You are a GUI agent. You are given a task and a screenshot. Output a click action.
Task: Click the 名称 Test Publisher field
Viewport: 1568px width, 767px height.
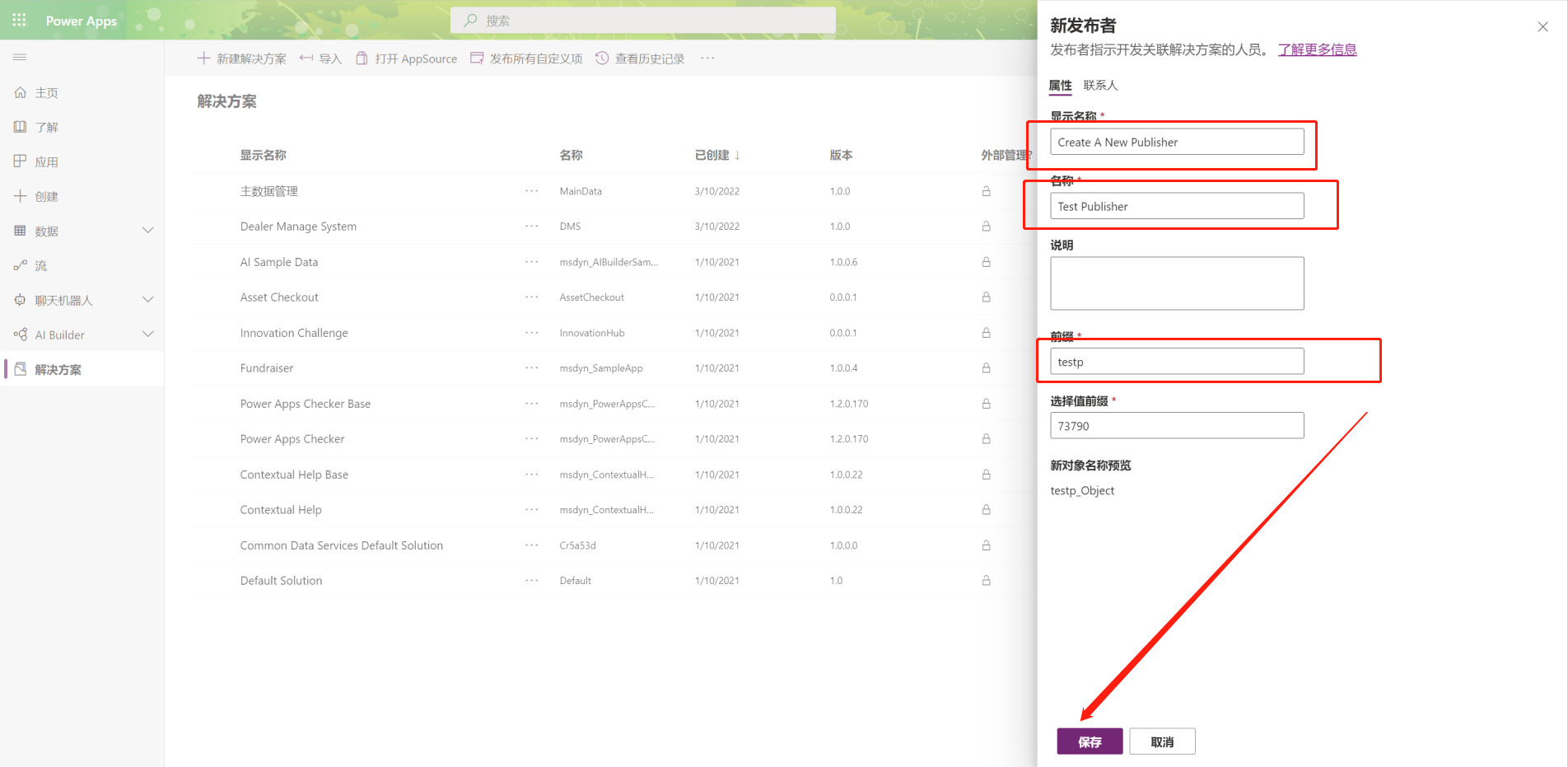tap(1177, 206)
